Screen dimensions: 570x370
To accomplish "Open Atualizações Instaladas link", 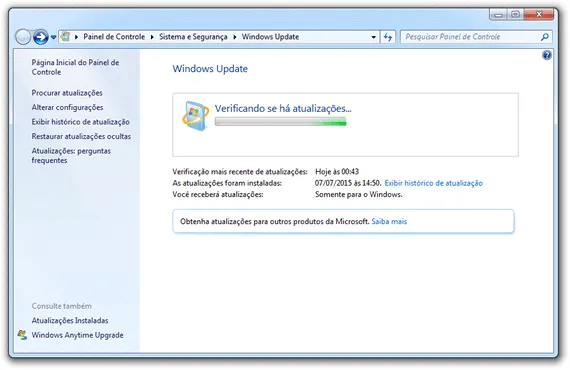I will click(70, 321).
